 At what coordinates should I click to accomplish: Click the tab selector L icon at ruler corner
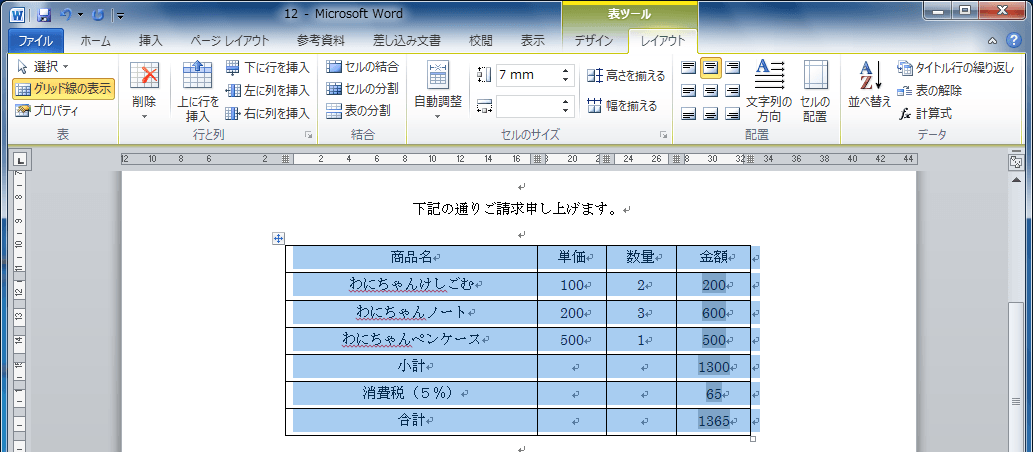[20, 159]
